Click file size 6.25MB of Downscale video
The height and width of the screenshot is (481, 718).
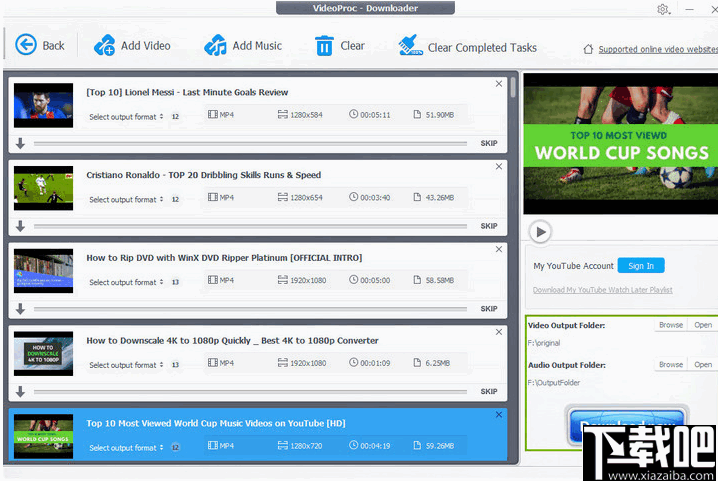pyautogui.click(x=432, y=363)
